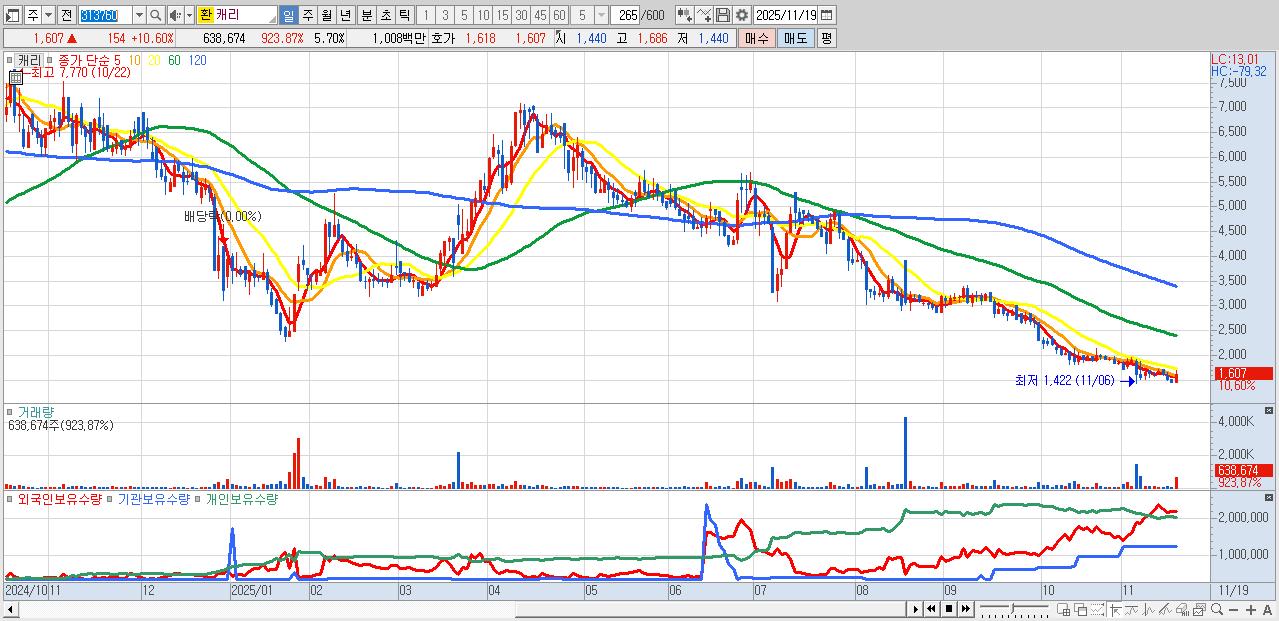1279x621 pixels.
Task: Click the stock code input 313760
Action: (x=105, y=15)
